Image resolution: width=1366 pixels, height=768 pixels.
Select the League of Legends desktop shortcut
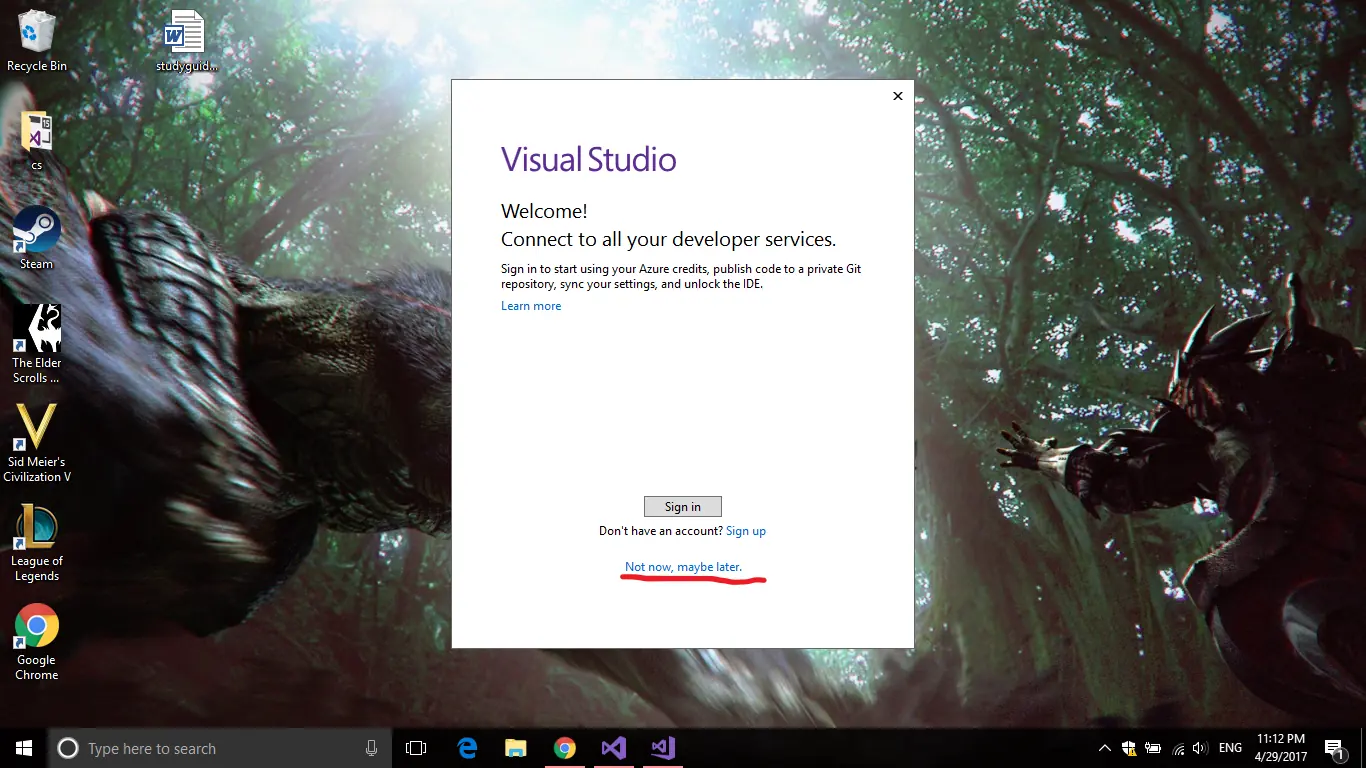tap(37, 542)
